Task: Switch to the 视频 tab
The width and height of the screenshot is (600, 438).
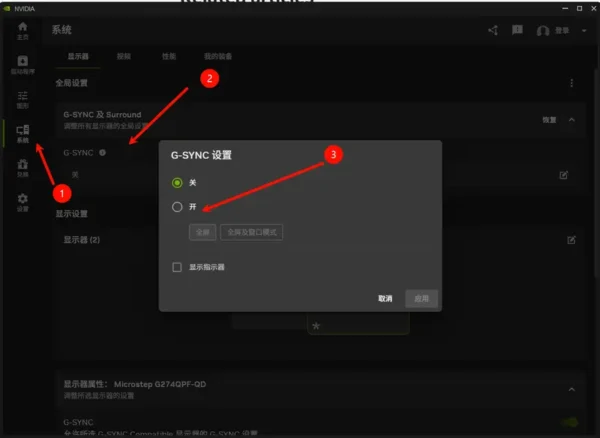Action: click(x=124, y=57)
